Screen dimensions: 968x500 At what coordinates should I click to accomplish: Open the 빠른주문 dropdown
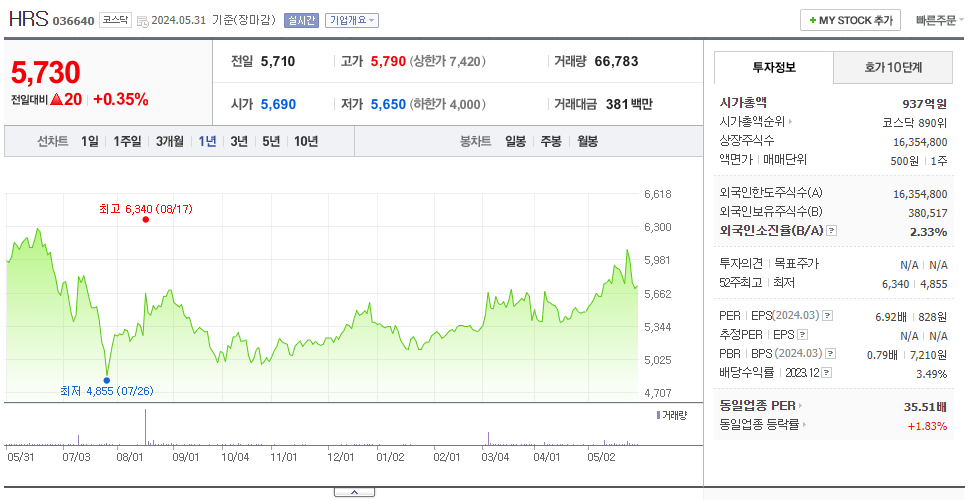(x=939, y=20)
